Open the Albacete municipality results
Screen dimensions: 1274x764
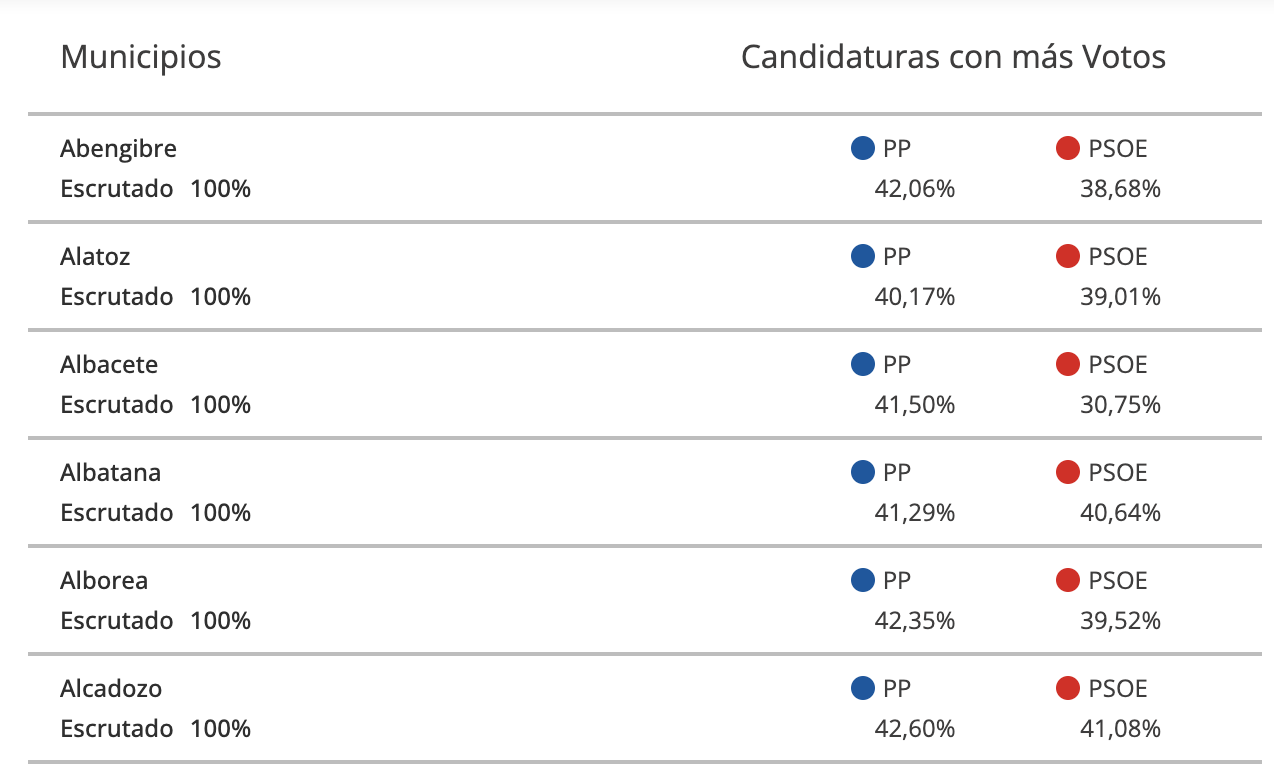pos(109,365)
